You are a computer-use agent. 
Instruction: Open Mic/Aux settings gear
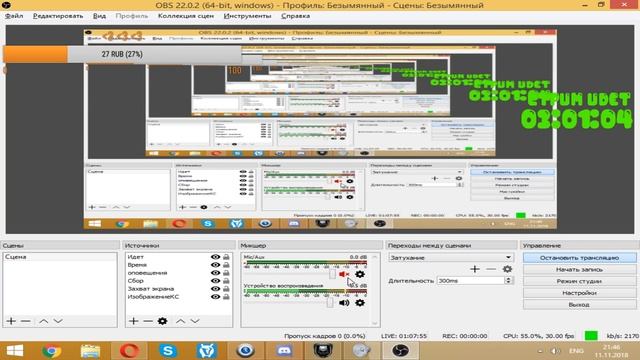(360, 274)
